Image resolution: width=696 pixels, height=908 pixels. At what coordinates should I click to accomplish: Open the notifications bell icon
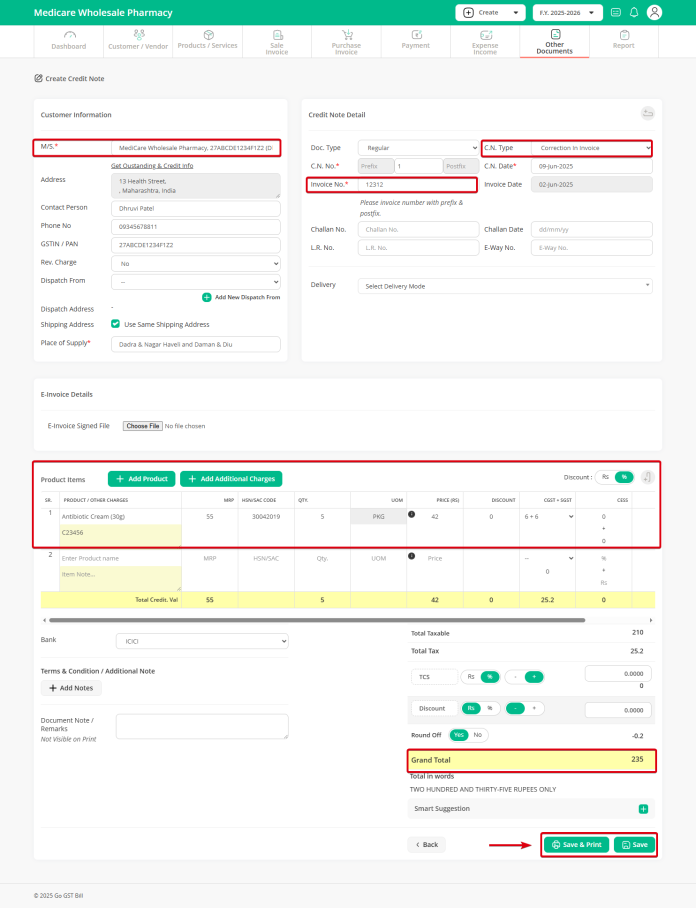633,13
